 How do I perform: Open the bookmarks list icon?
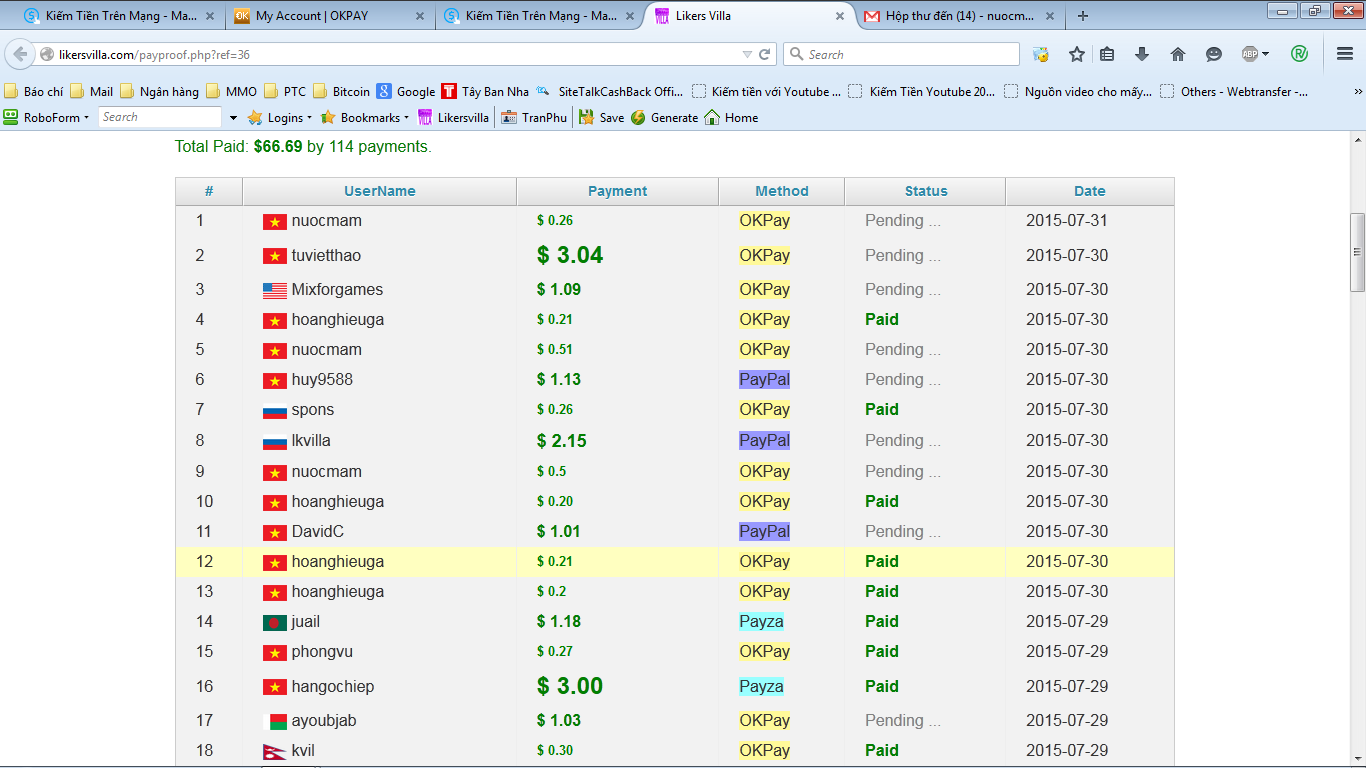[1107, 54]
